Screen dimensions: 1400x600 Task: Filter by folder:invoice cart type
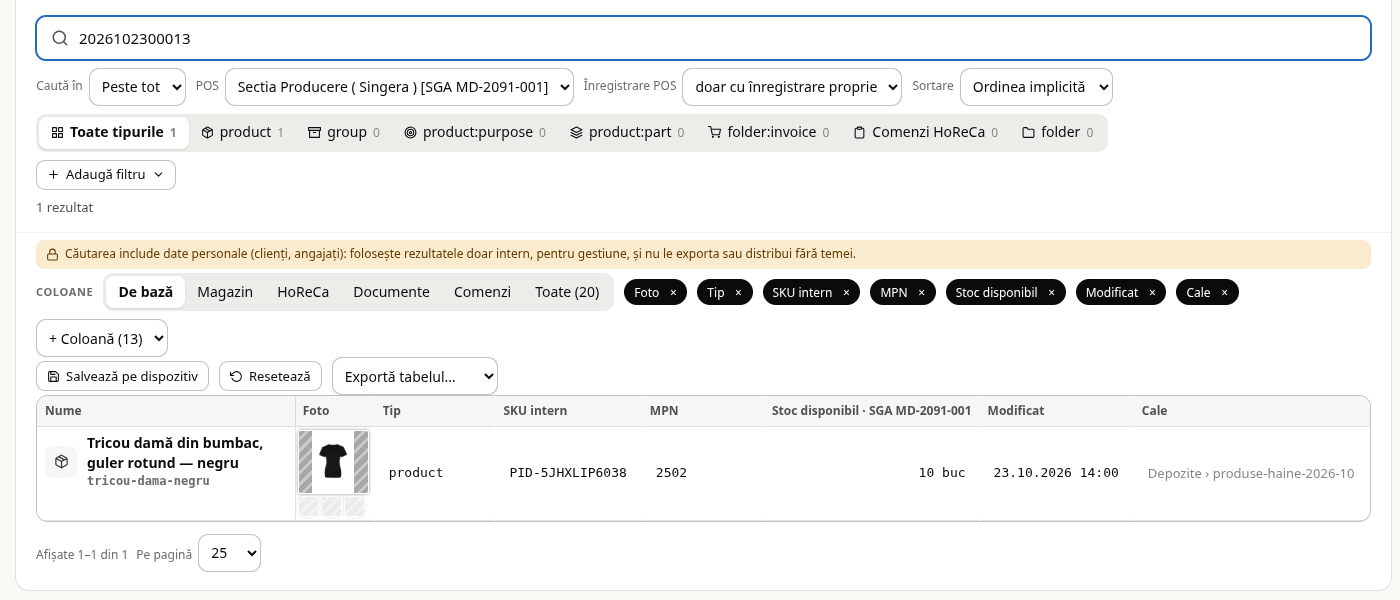[x=768, y=132]
